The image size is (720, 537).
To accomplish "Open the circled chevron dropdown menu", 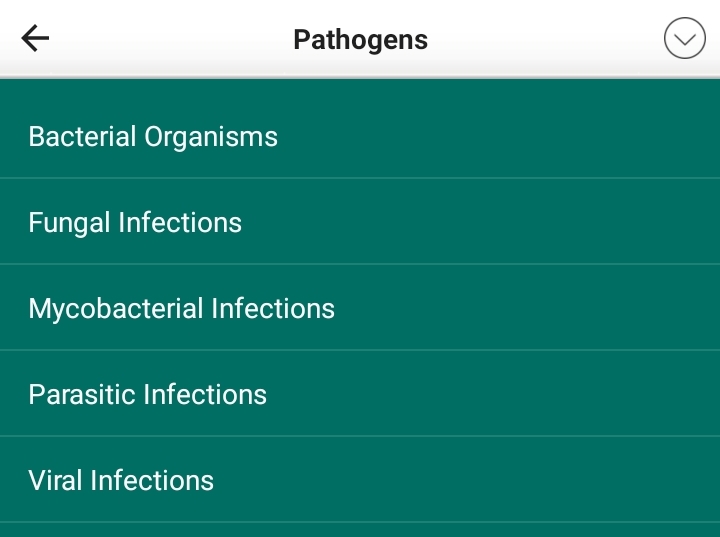I will (x=685, y=39).
